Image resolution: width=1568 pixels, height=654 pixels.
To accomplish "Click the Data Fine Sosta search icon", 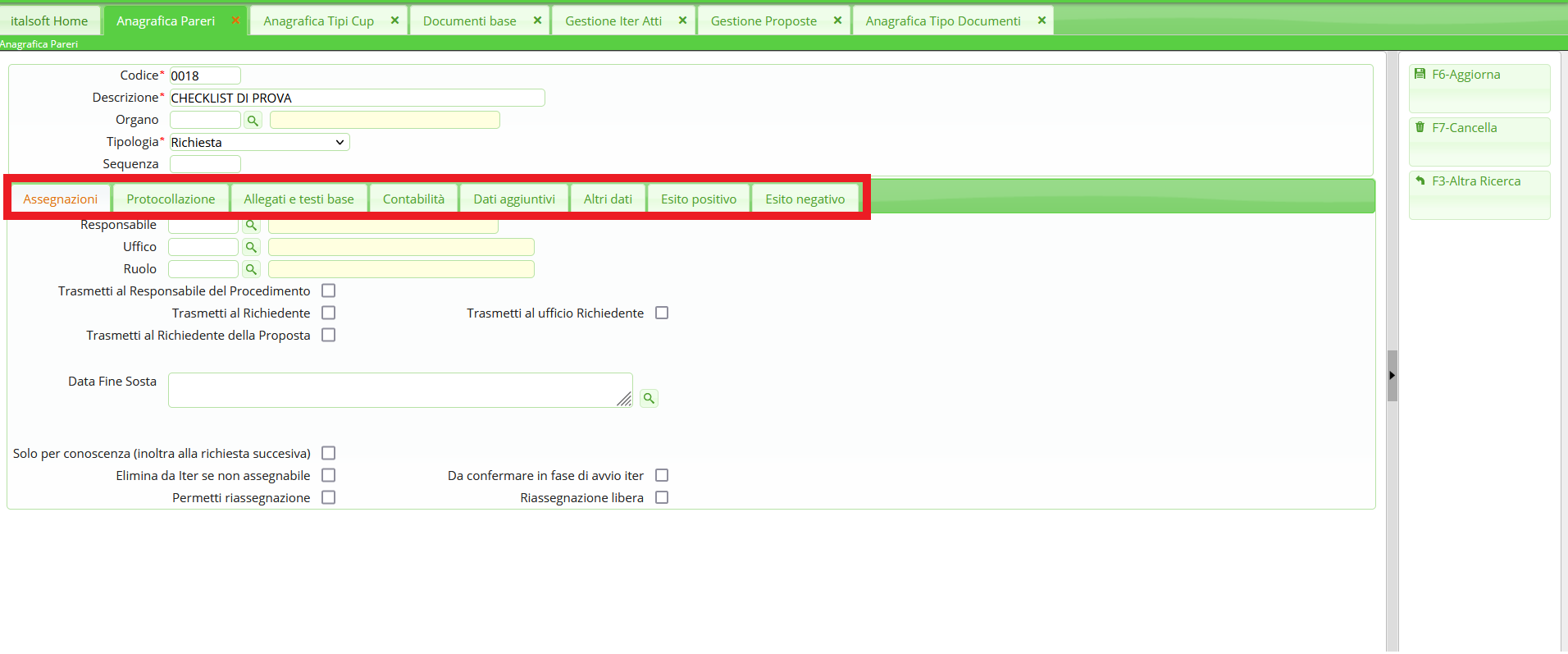I will (649, 399).
